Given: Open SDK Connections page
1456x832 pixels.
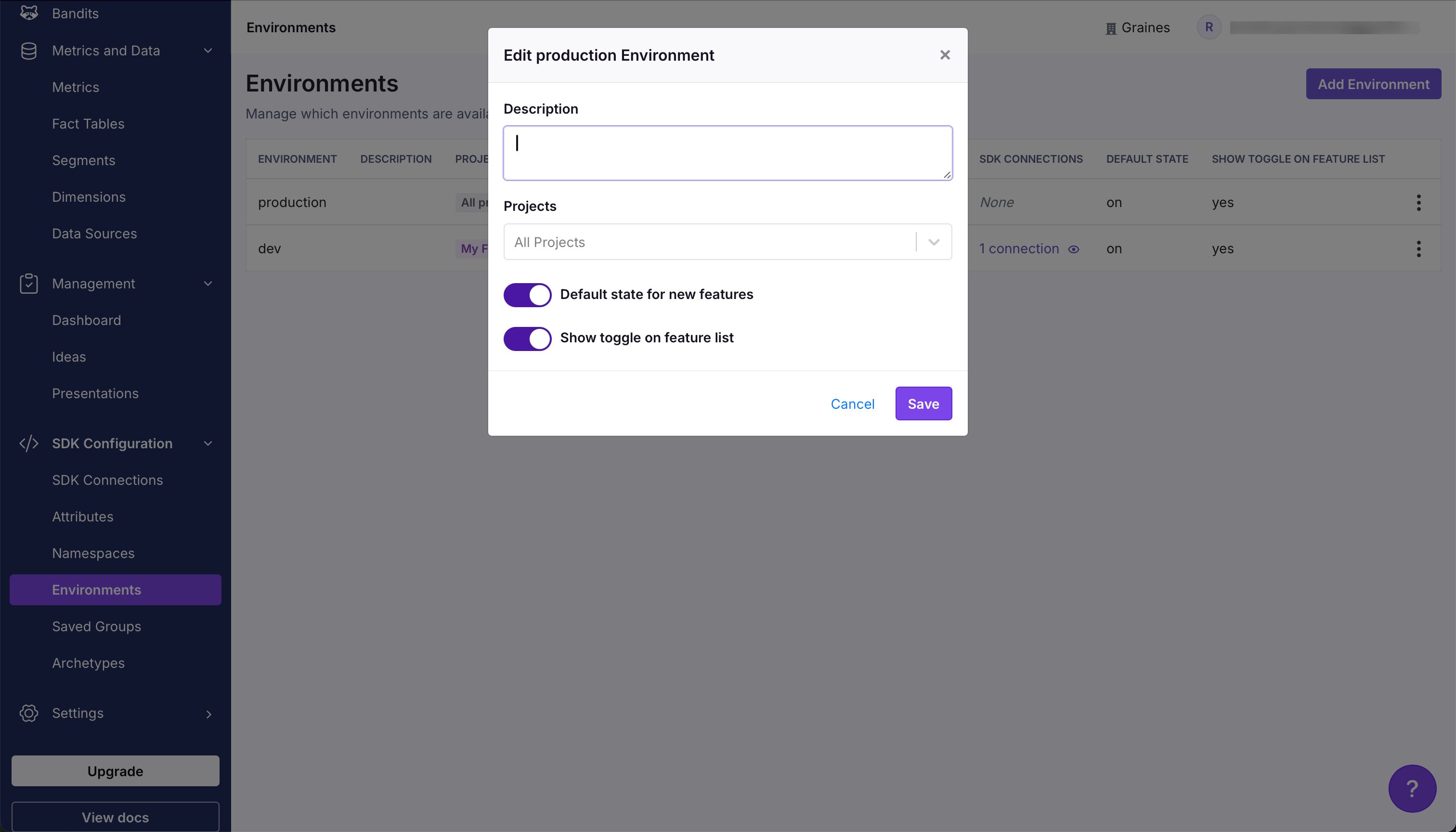Looking at the screenshot, I should (x=107, y=480).
